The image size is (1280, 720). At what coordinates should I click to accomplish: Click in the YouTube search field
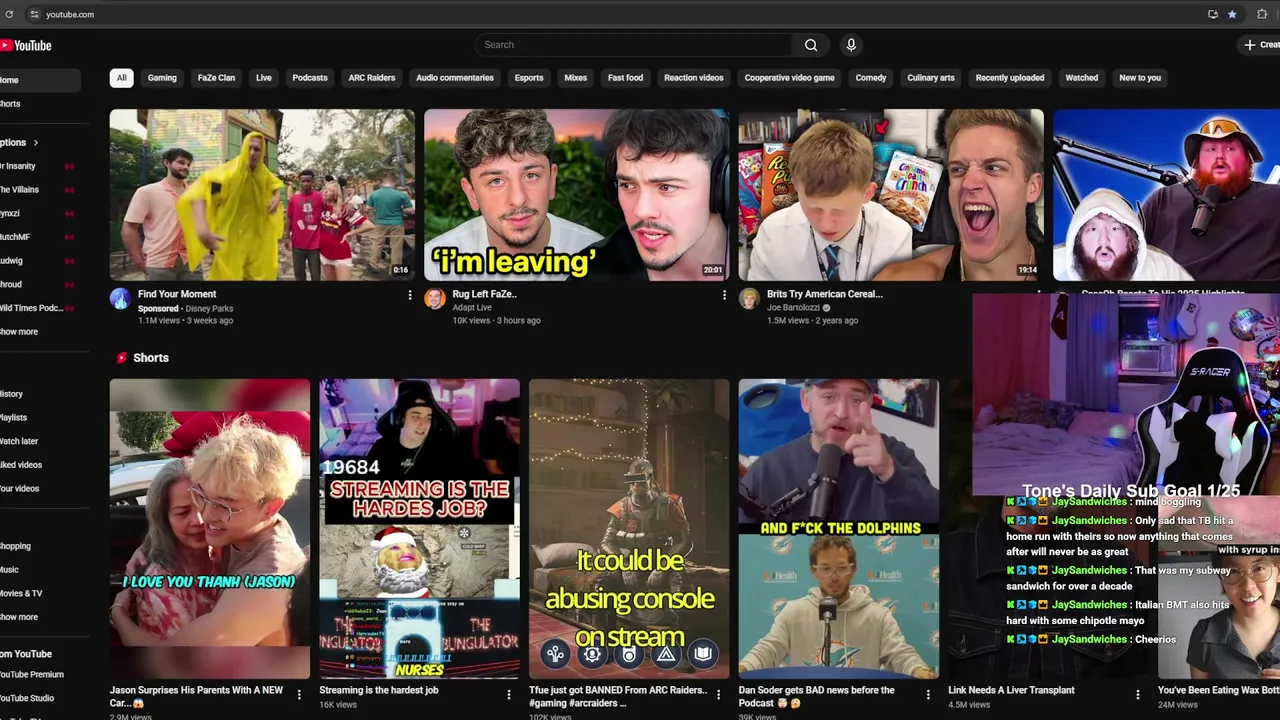[634, 45]
